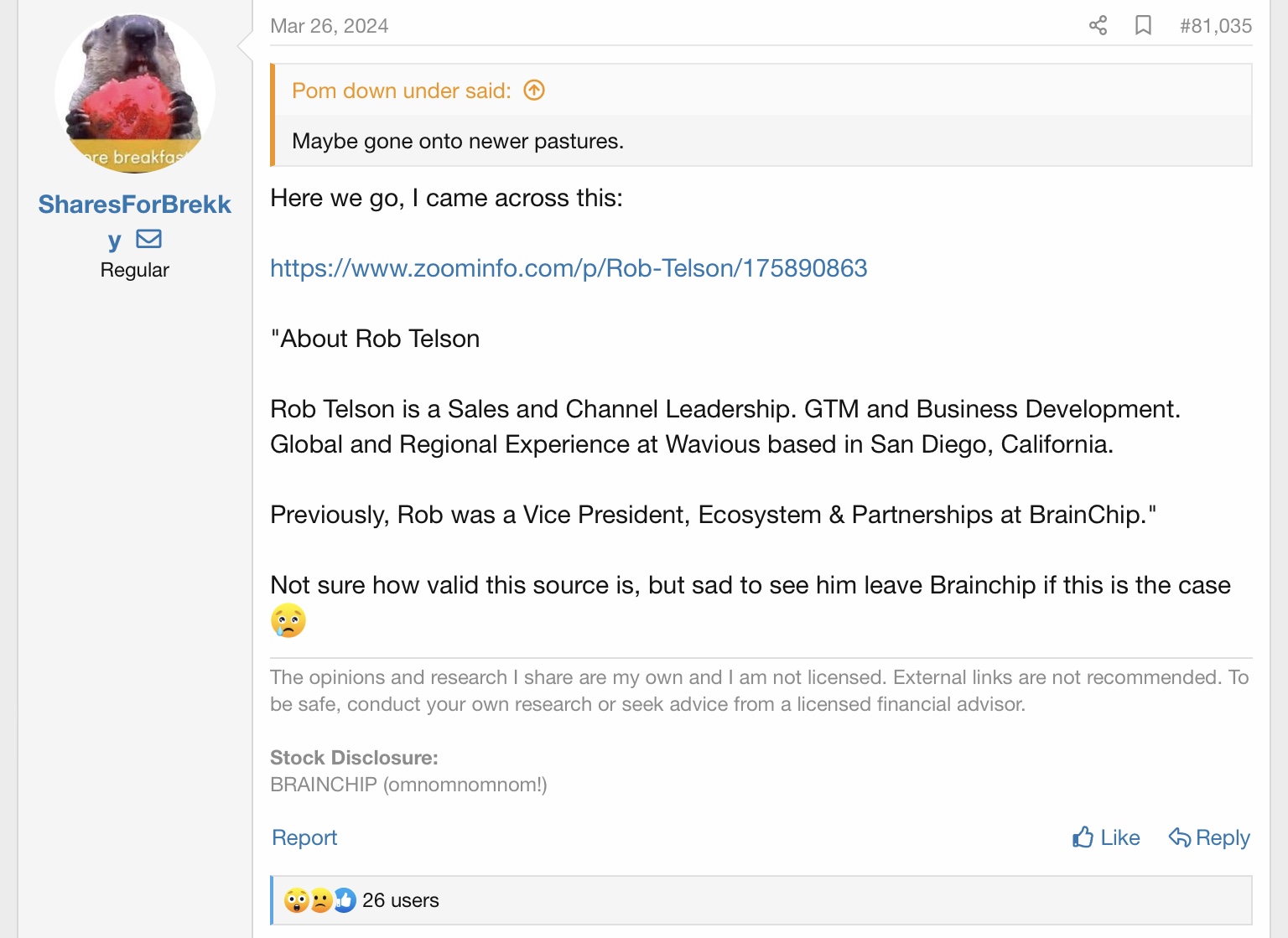Click the groundhog avatar of SharesForBrekky
This screenshot has width=1288, height=938.
(135, 93)
